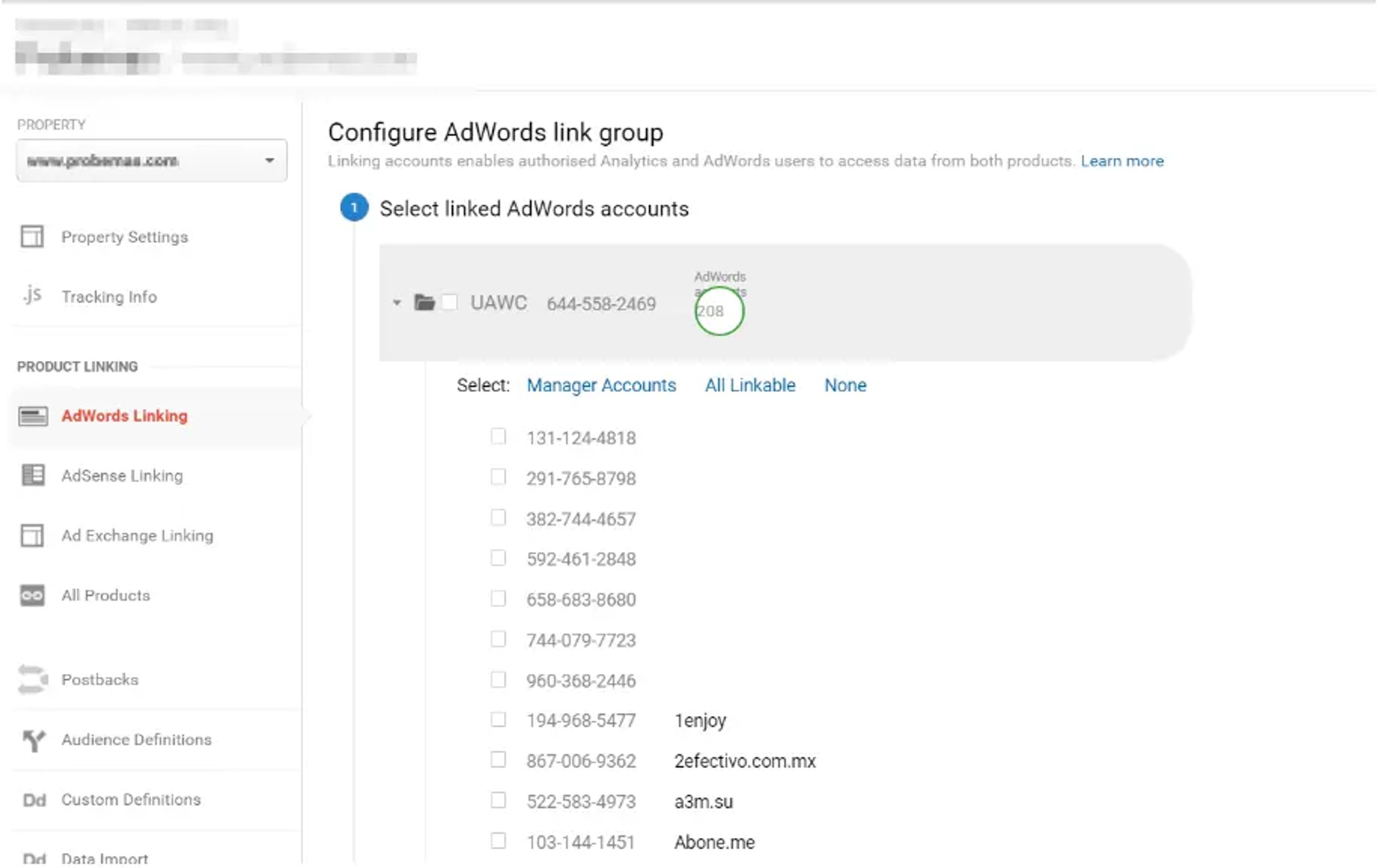Screen dimensions: 1377x868
Task: Click the All Products link icon
Action: coord(32,595)
